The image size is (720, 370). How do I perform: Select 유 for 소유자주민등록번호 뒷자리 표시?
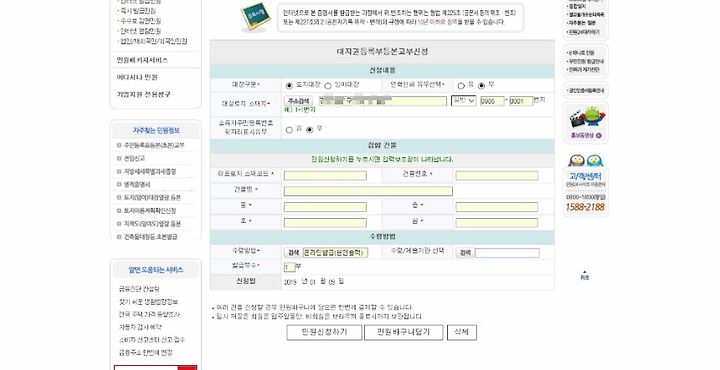click(289, 130)
